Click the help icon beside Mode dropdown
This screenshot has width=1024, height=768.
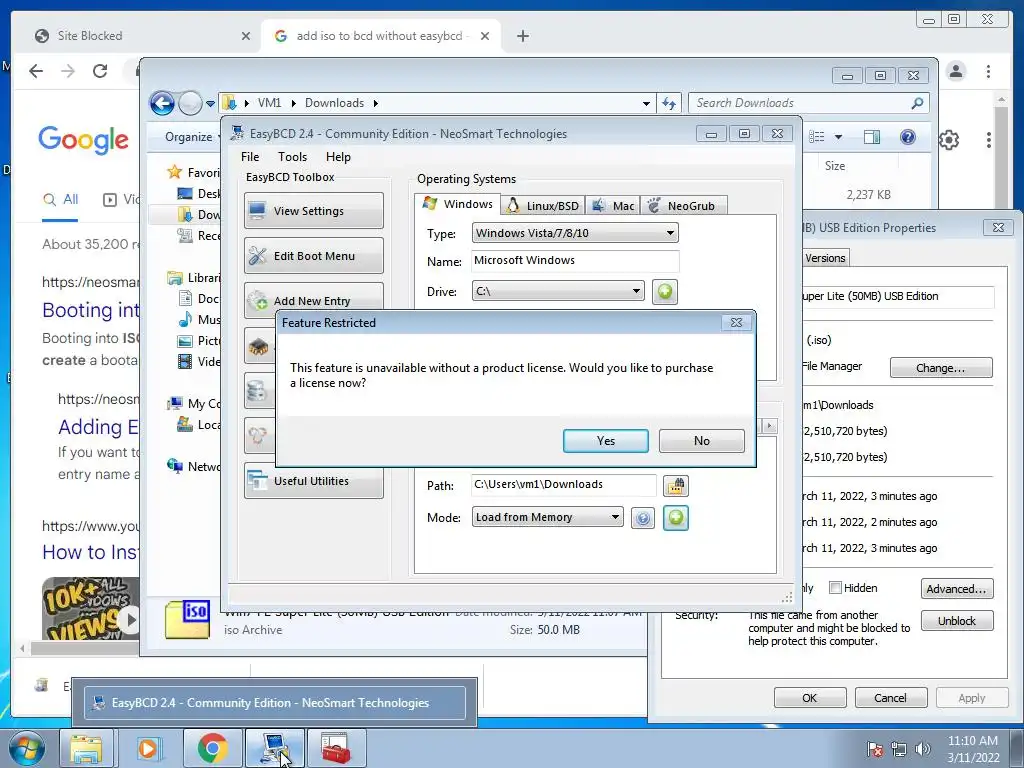point(643,519)
